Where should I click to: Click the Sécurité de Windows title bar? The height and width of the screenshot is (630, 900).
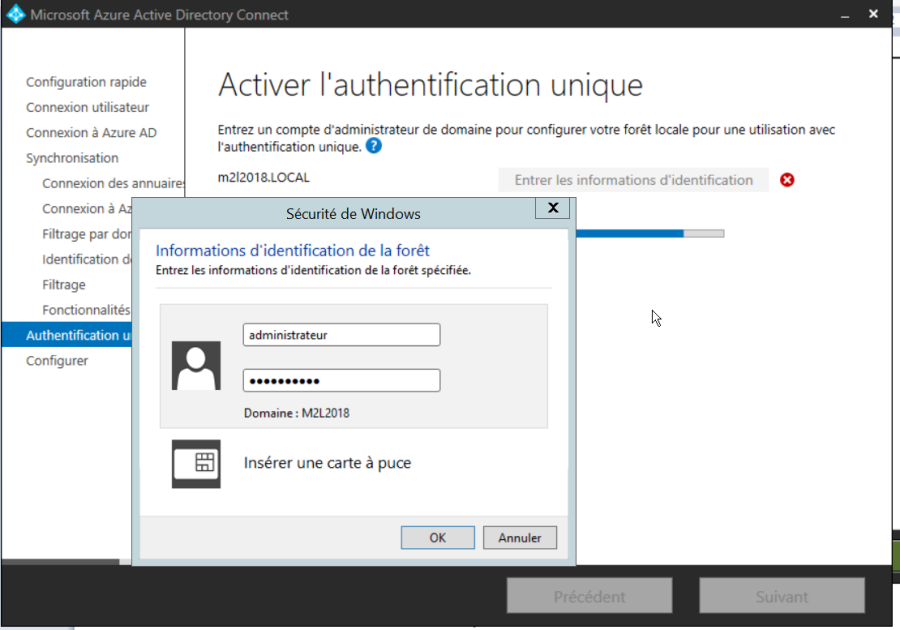[353, 213]
